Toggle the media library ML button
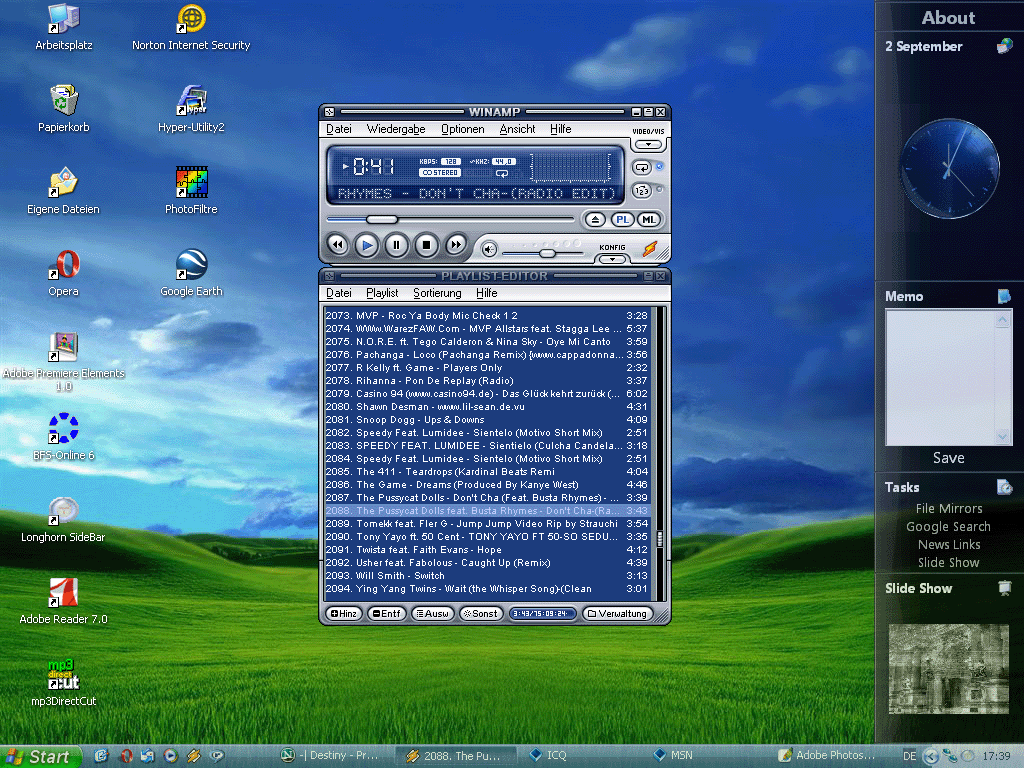Viewport: 1024px width, 768px height. 648,219
